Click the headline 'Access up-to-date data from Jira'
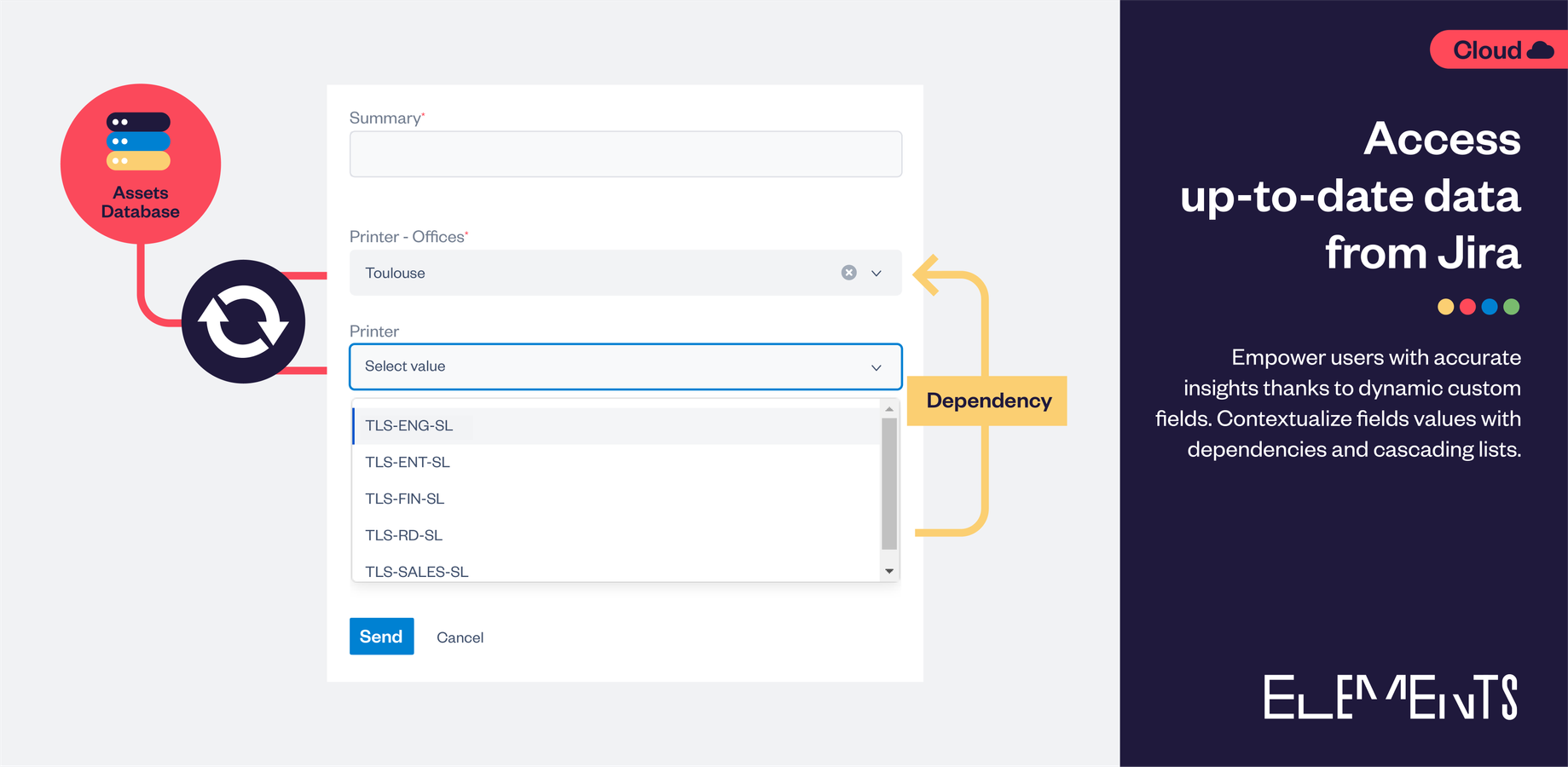 (1351, 196)
